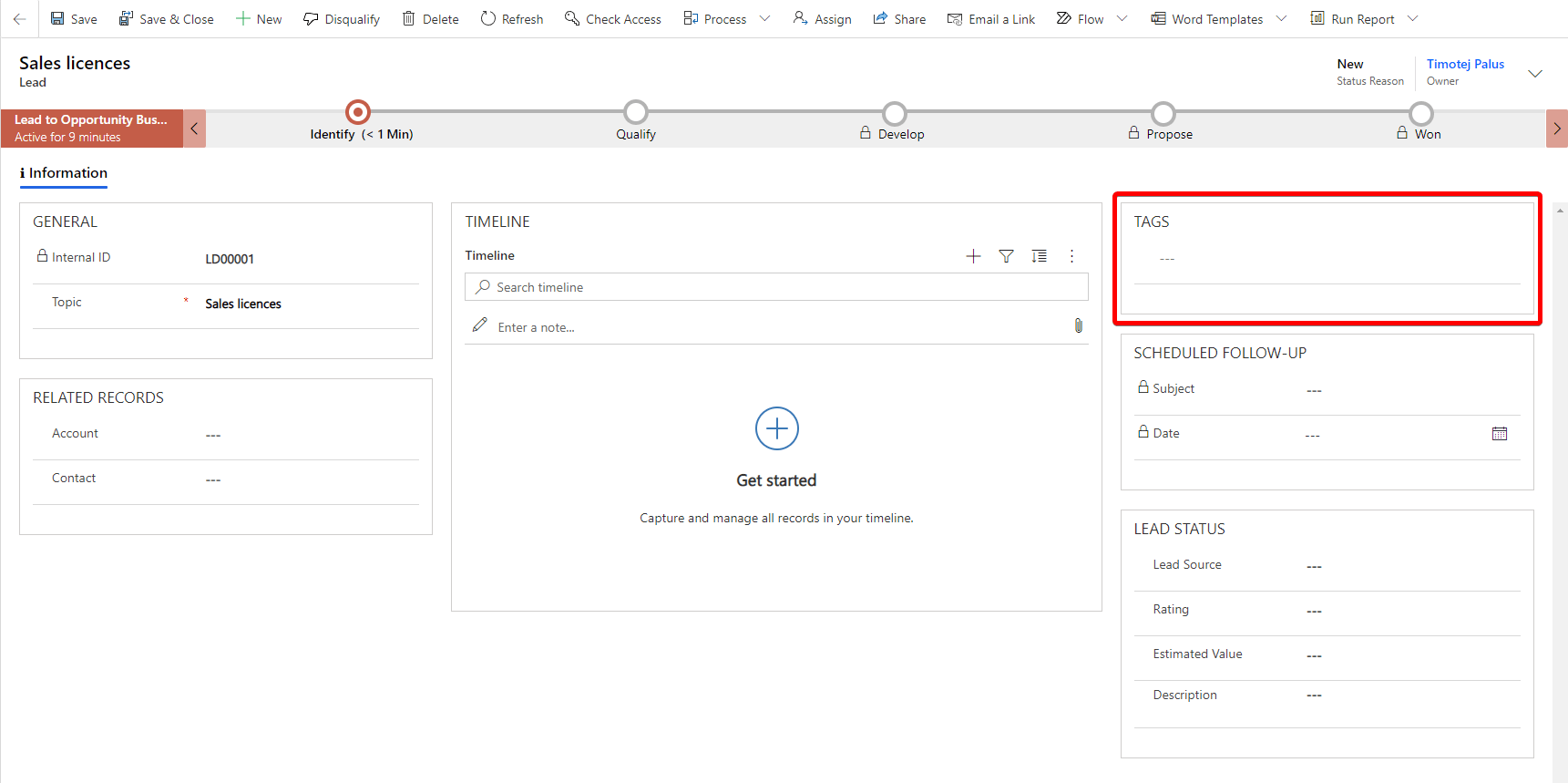
Task: Click the Status Reason New text
Action: pos(1350,64)
